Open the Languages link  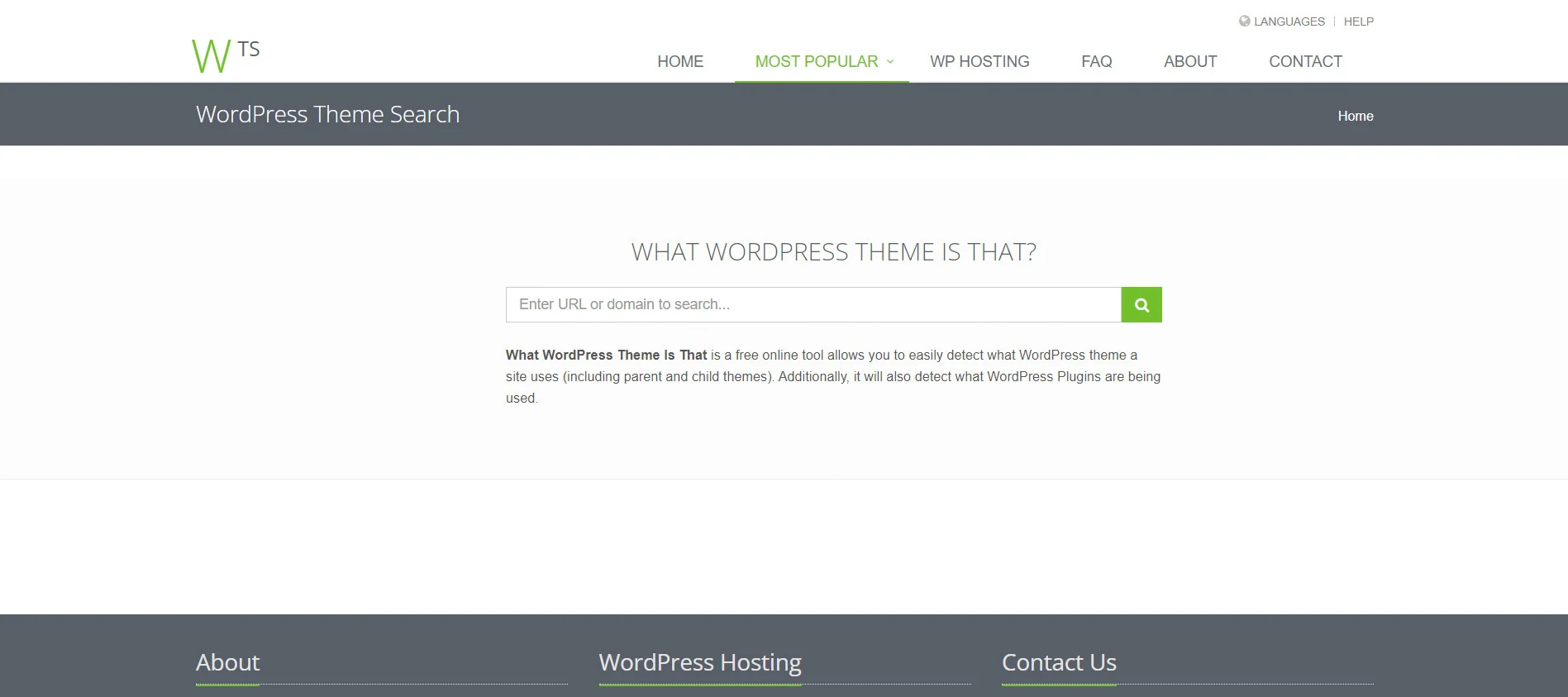[x=1289, y=21]
